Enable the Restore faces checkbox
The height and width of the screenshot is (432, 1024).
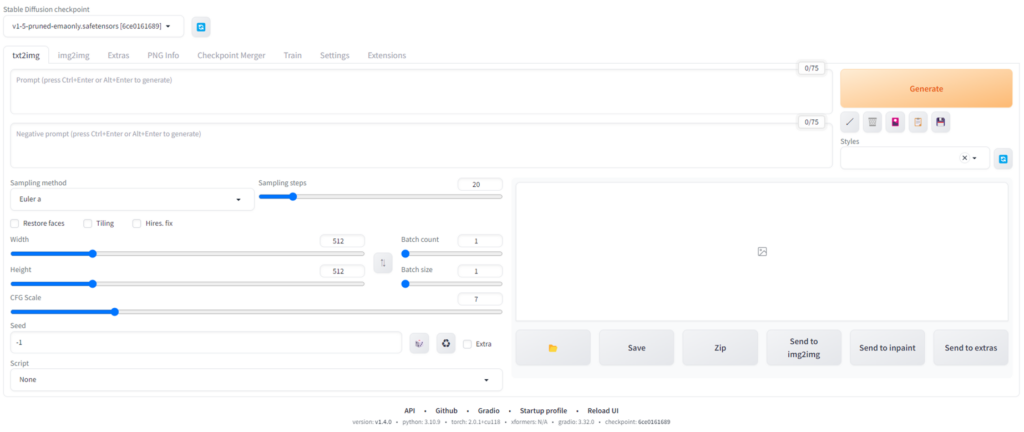coord(15,223)
